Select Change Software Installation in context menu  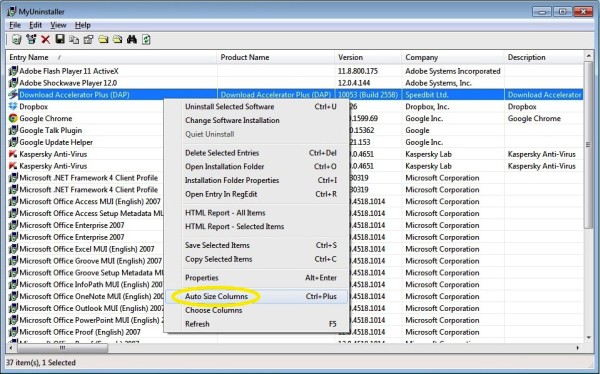257,120
